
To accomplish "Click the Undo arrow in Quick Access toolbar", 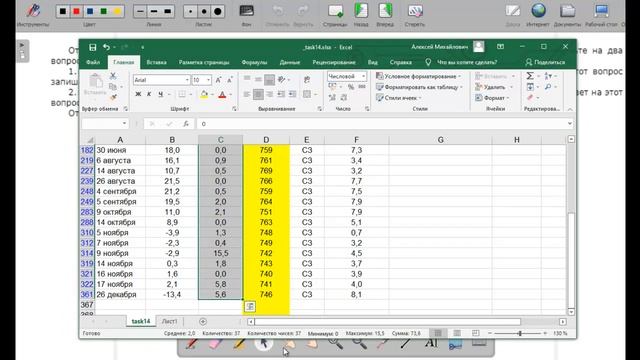I will point(107,47).
